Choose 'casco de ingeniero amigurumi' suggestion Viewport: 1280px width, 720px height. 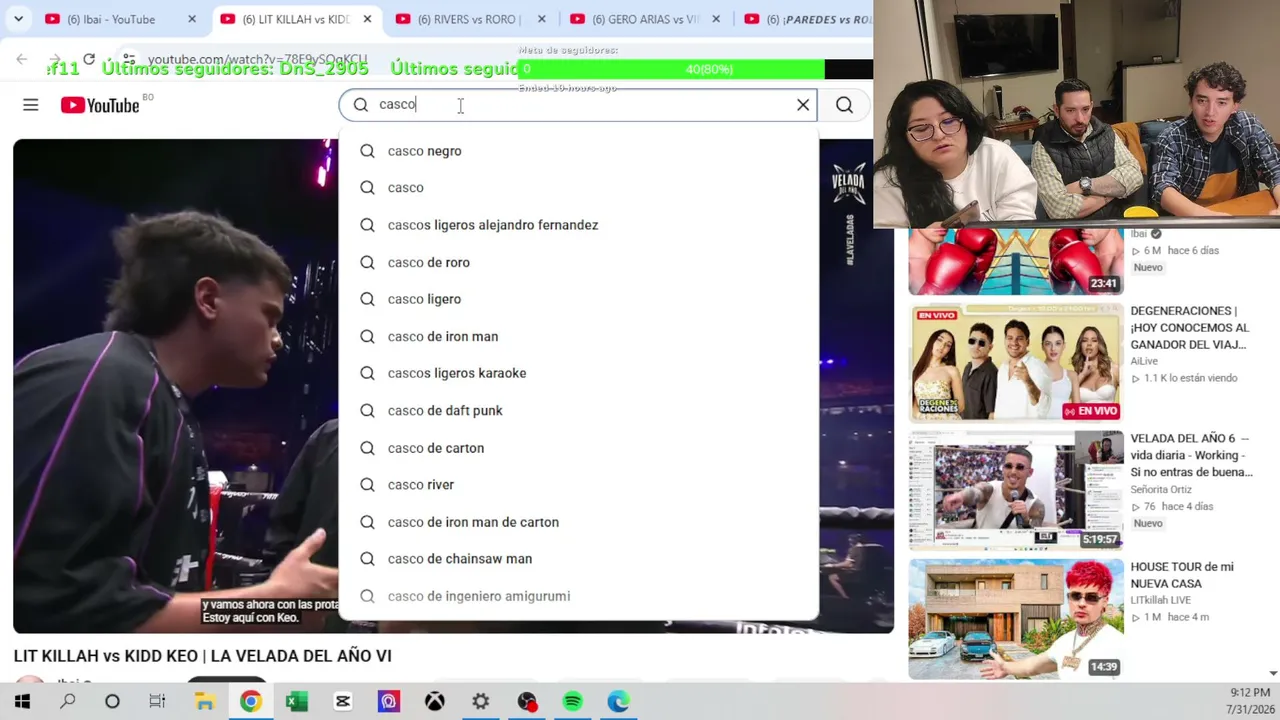point(578,596)
